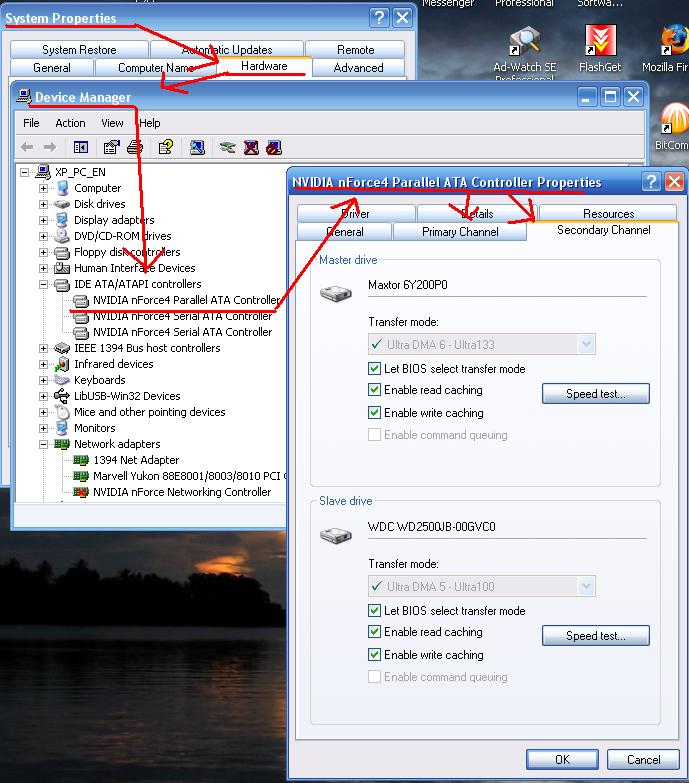The image size is (689, 783).
Task: Open Properties from Device Manager toolbar icon
Action: (111, 147)
